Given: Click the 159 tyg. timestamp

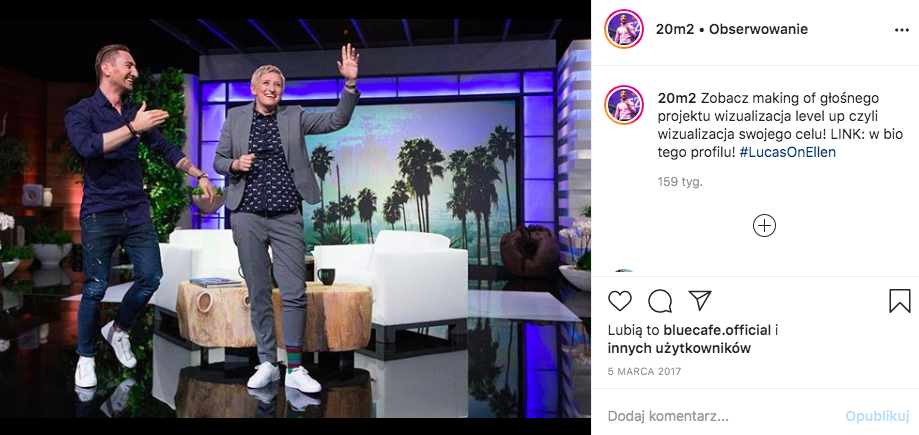Looking at the screenshot, I should pos(680,182).
